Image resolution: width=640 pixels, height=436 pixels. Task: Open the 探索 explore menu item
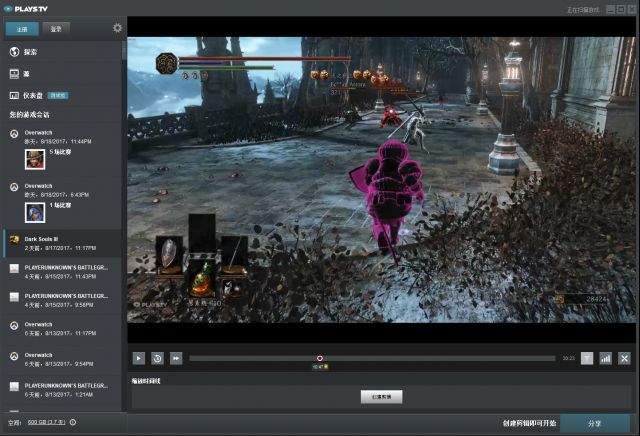(61, 52)
